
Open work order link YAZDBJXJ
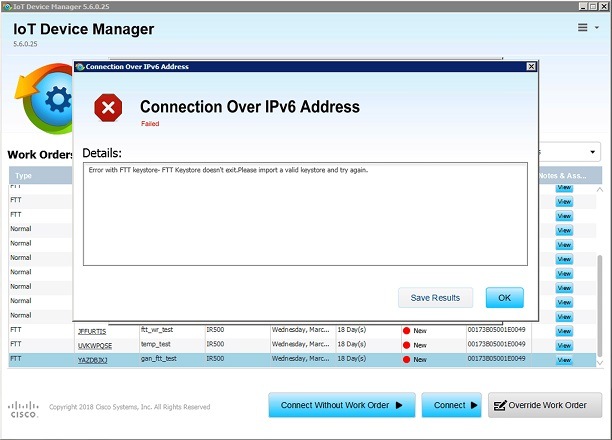93,360
